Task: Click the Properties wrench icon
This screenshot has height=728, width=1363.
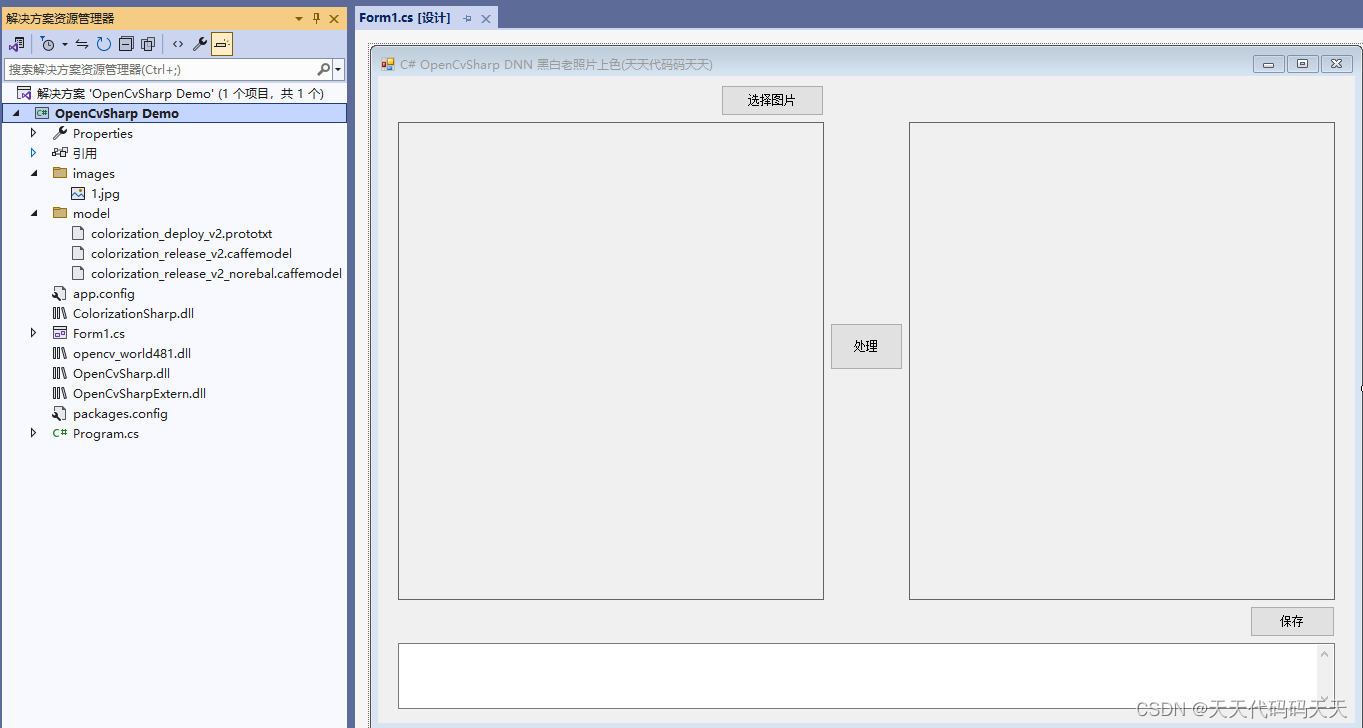Action: pyautogui.click(x=200, y=44)
